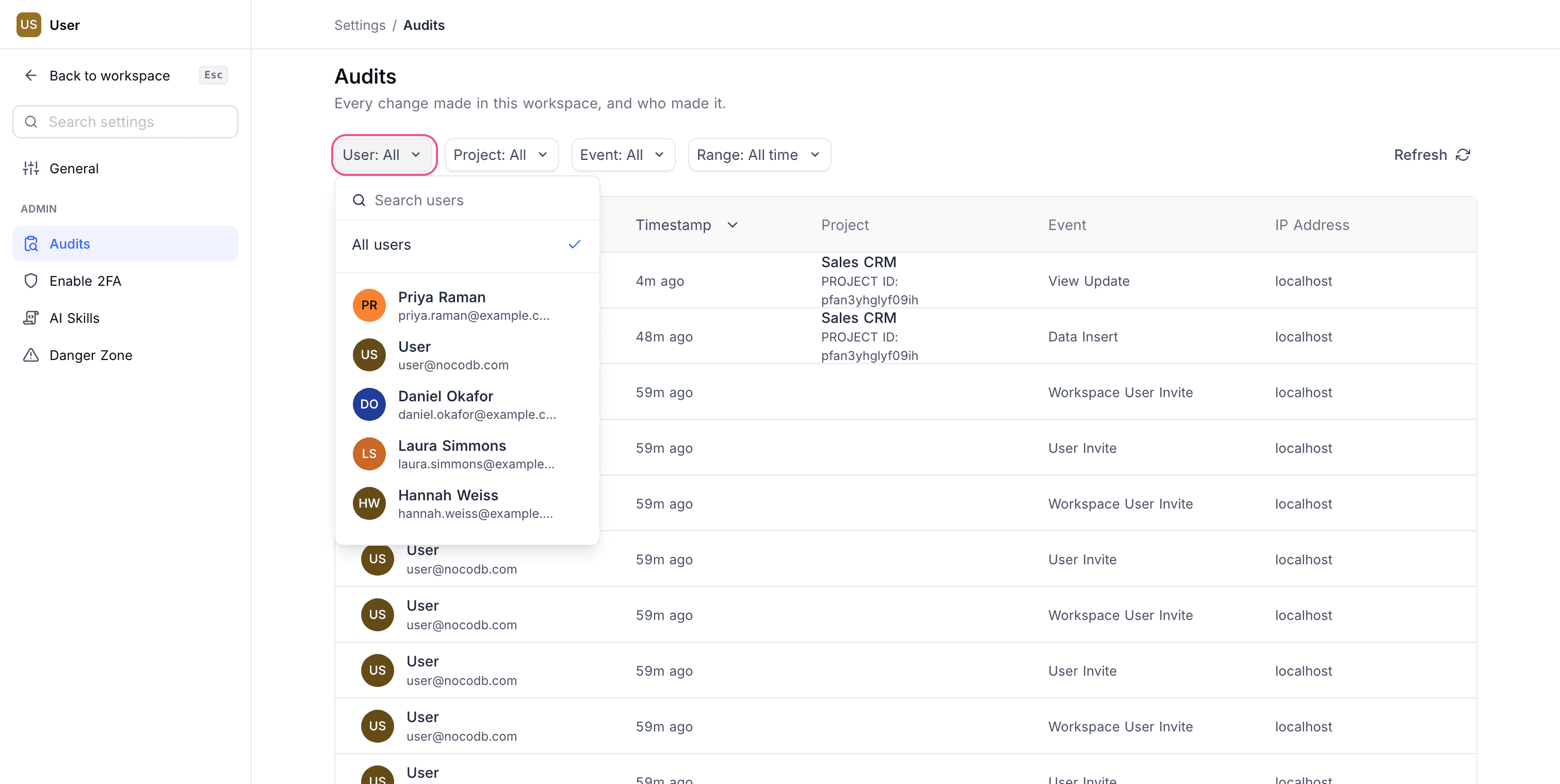This screenshot has width=1560, height=784.
Task: Select All users option
Action: 467,244
